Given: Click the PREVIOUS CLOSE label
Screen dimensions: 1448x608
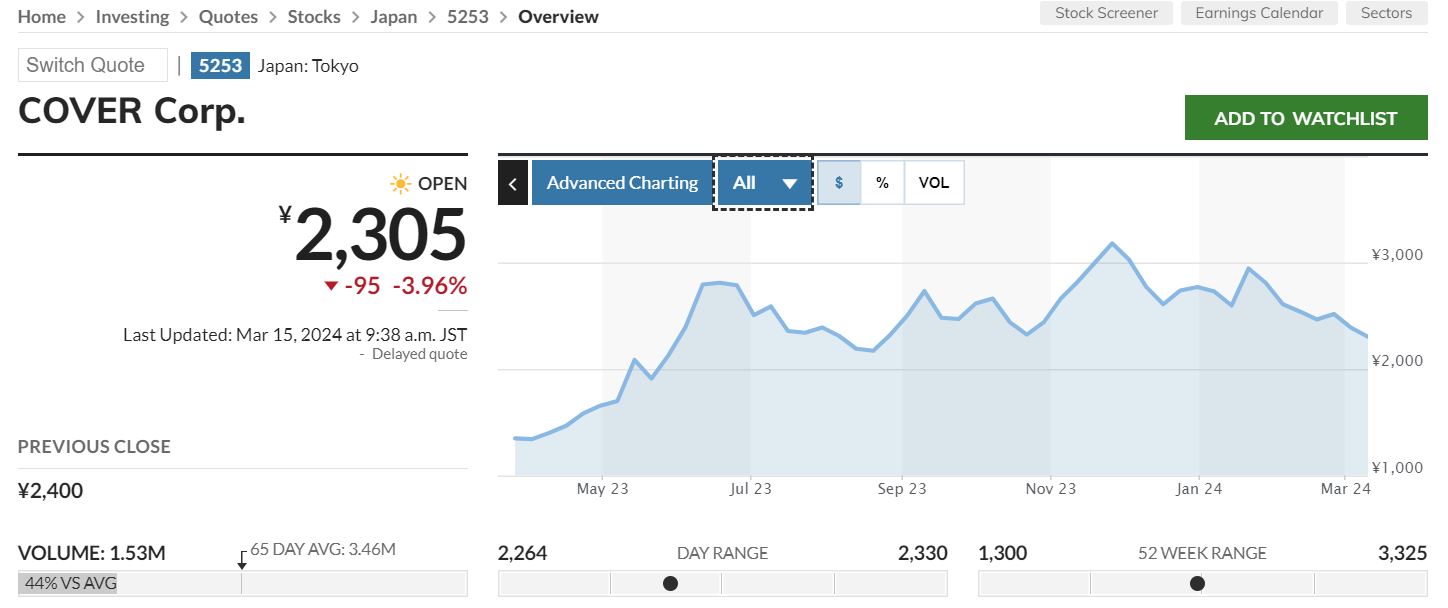Looking at the screenshot, I should tap(94, 447).
